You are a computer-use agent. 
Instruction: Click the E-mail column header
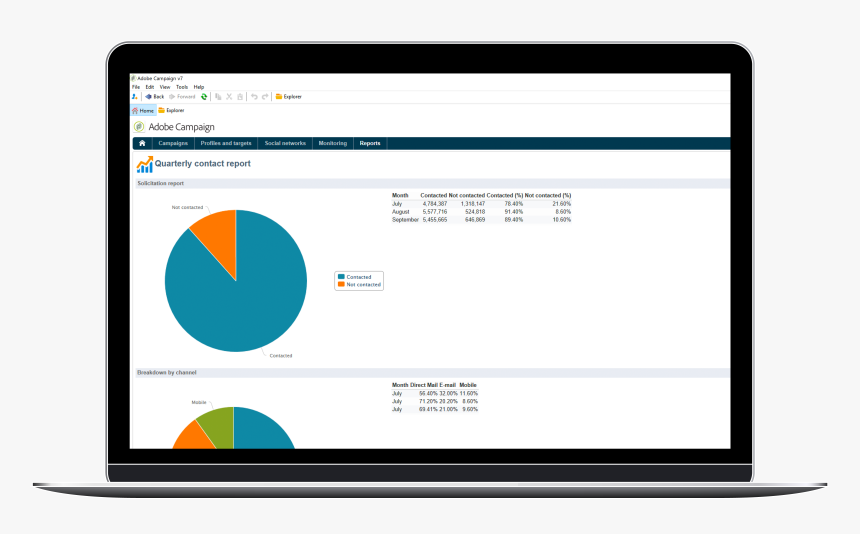[448, 385]
